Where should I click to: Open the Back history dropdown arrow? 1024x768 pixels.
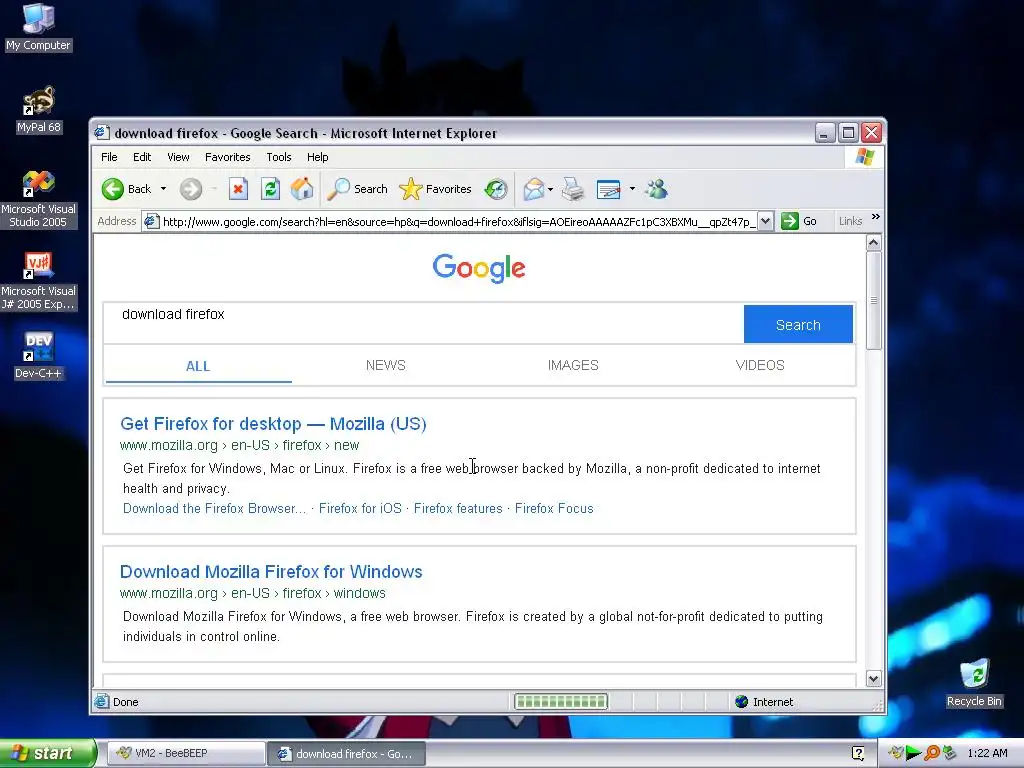[163, 189]
